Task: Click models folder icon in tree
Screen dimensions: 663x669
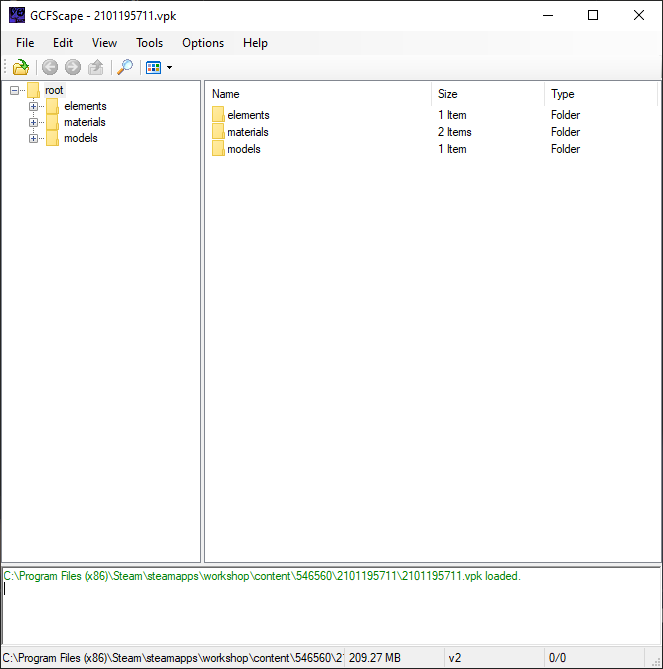Action: [52, 138]
